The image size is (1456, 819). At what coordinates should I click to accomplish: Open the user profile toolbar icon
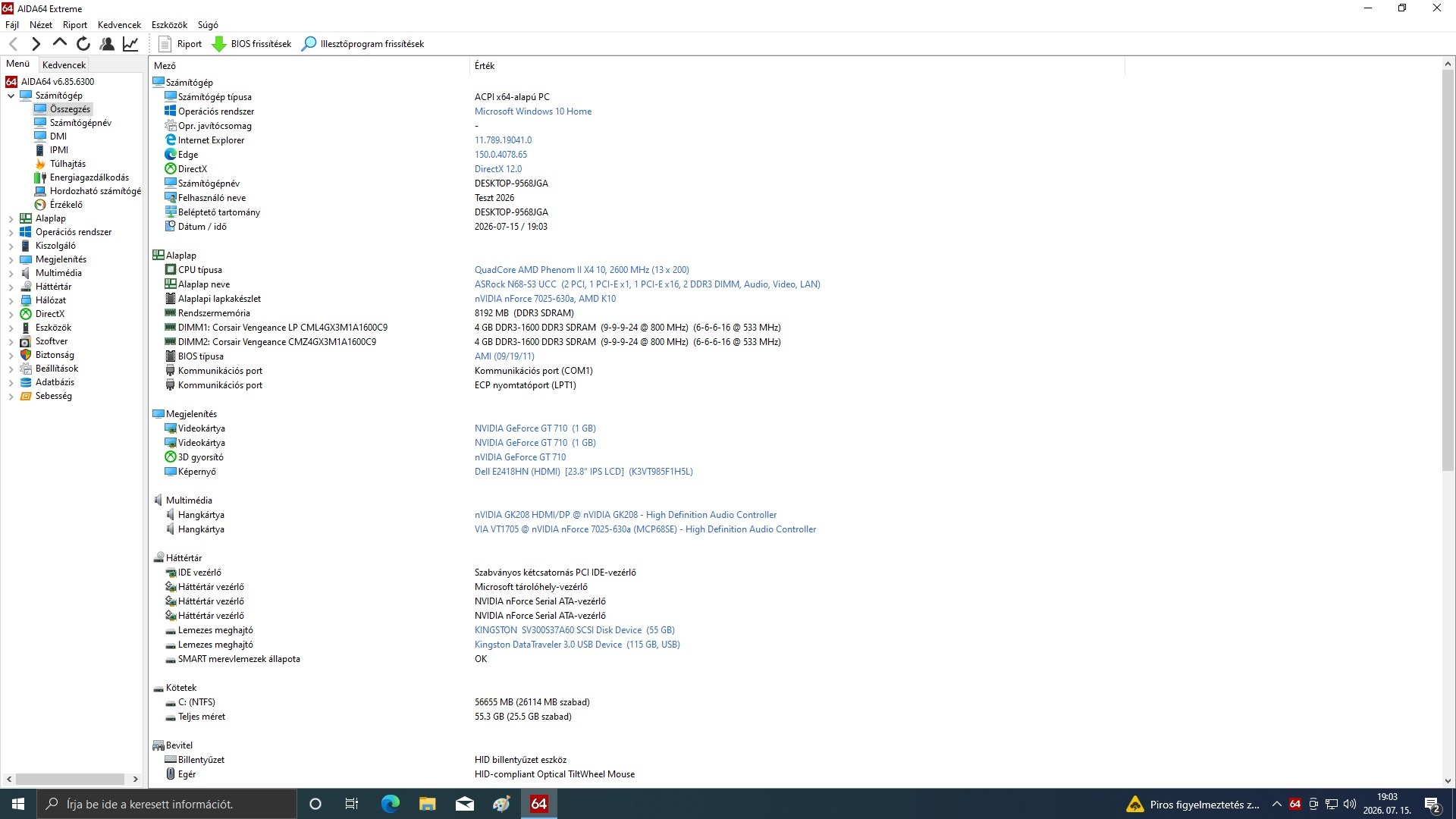click(107, 44)
